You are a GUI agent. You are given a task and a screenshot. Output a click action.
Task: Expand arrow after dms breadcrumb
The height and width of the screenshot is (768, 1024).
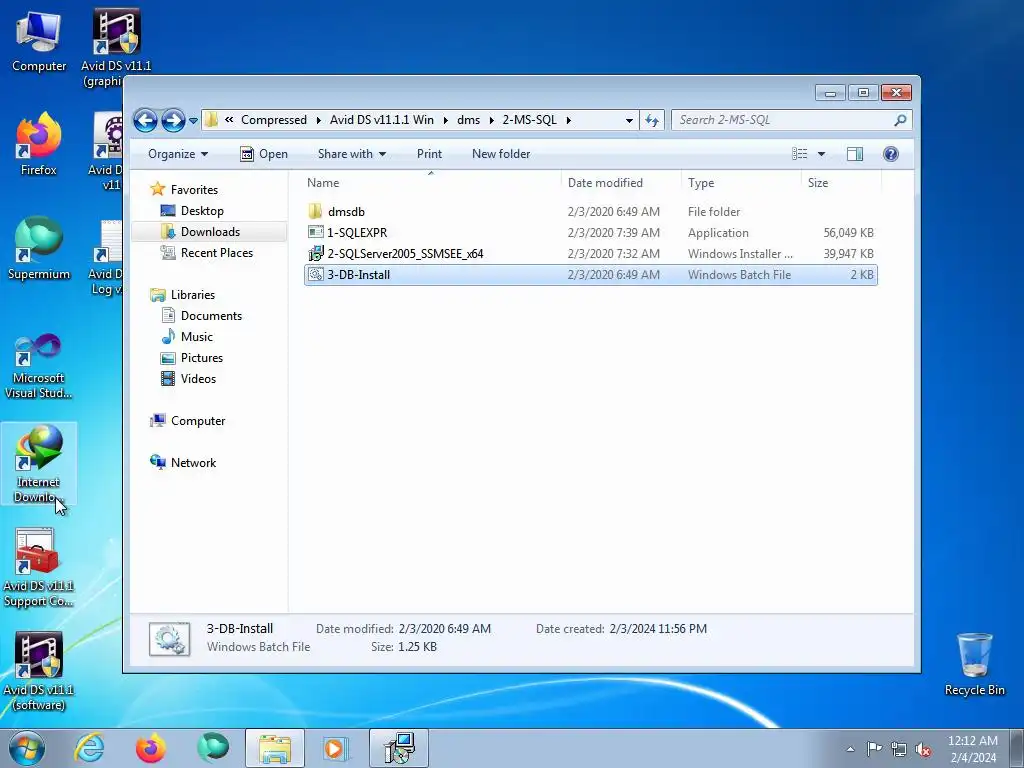492,121
